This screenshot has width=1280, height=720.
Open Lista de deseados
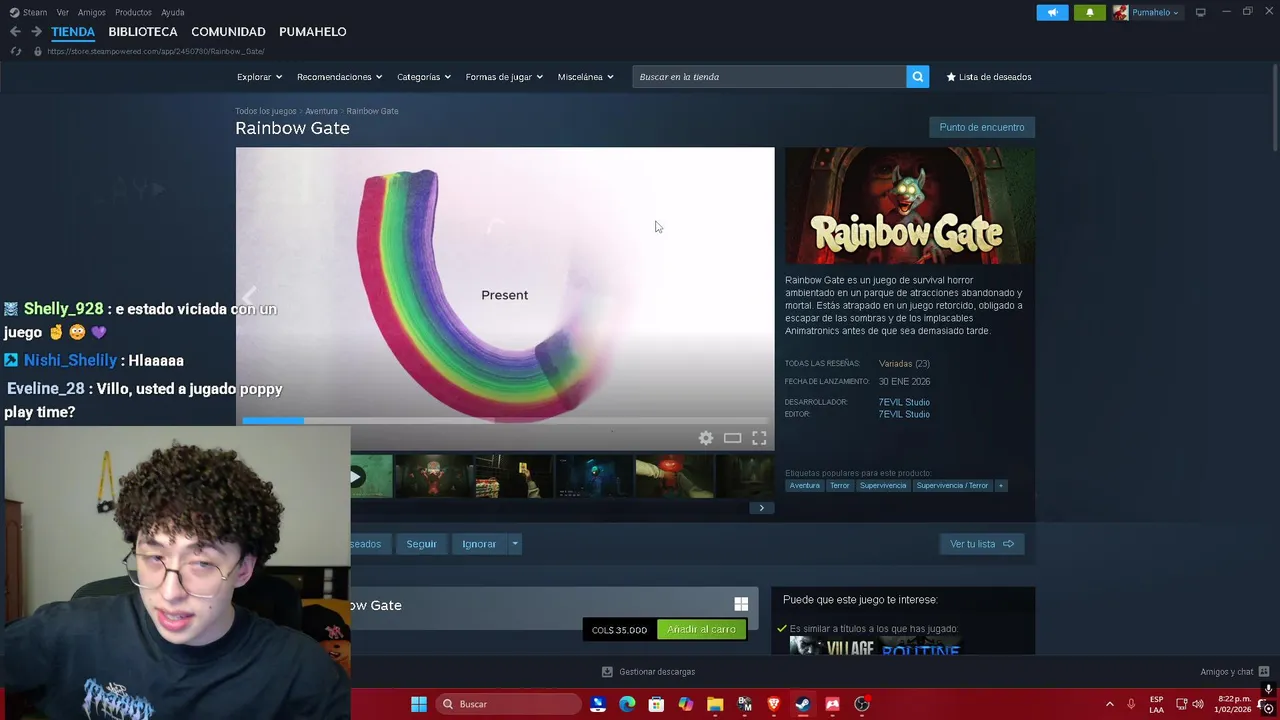[x=989, y=77]
